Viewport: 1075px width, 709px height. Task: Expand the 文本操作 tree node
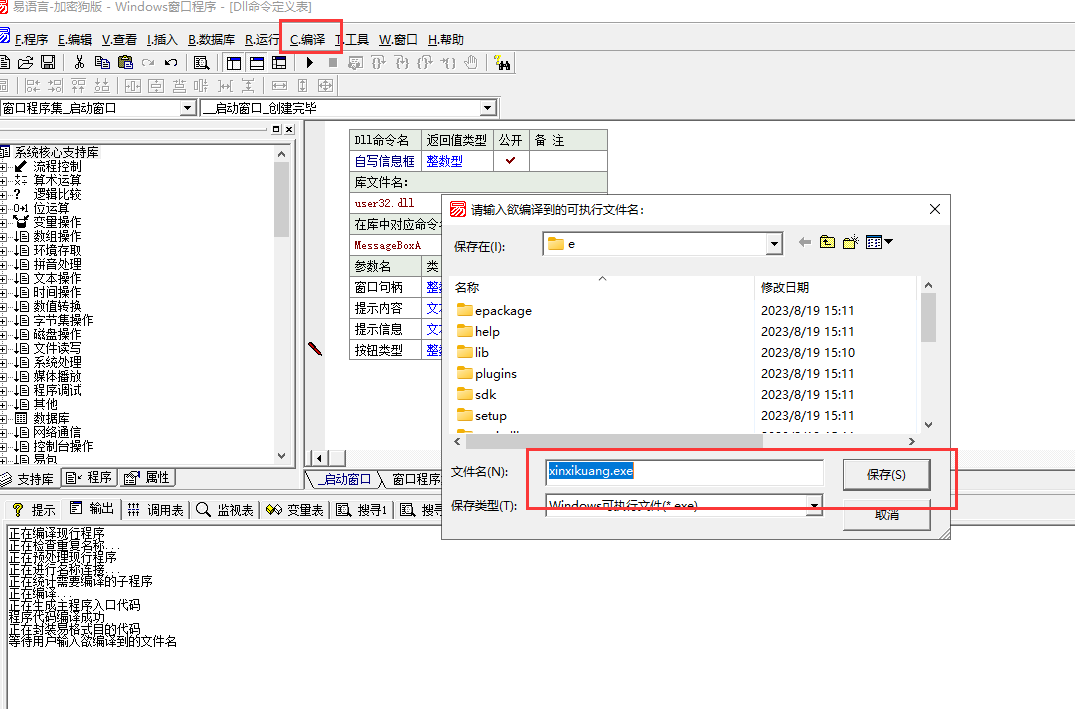point(3,278)
